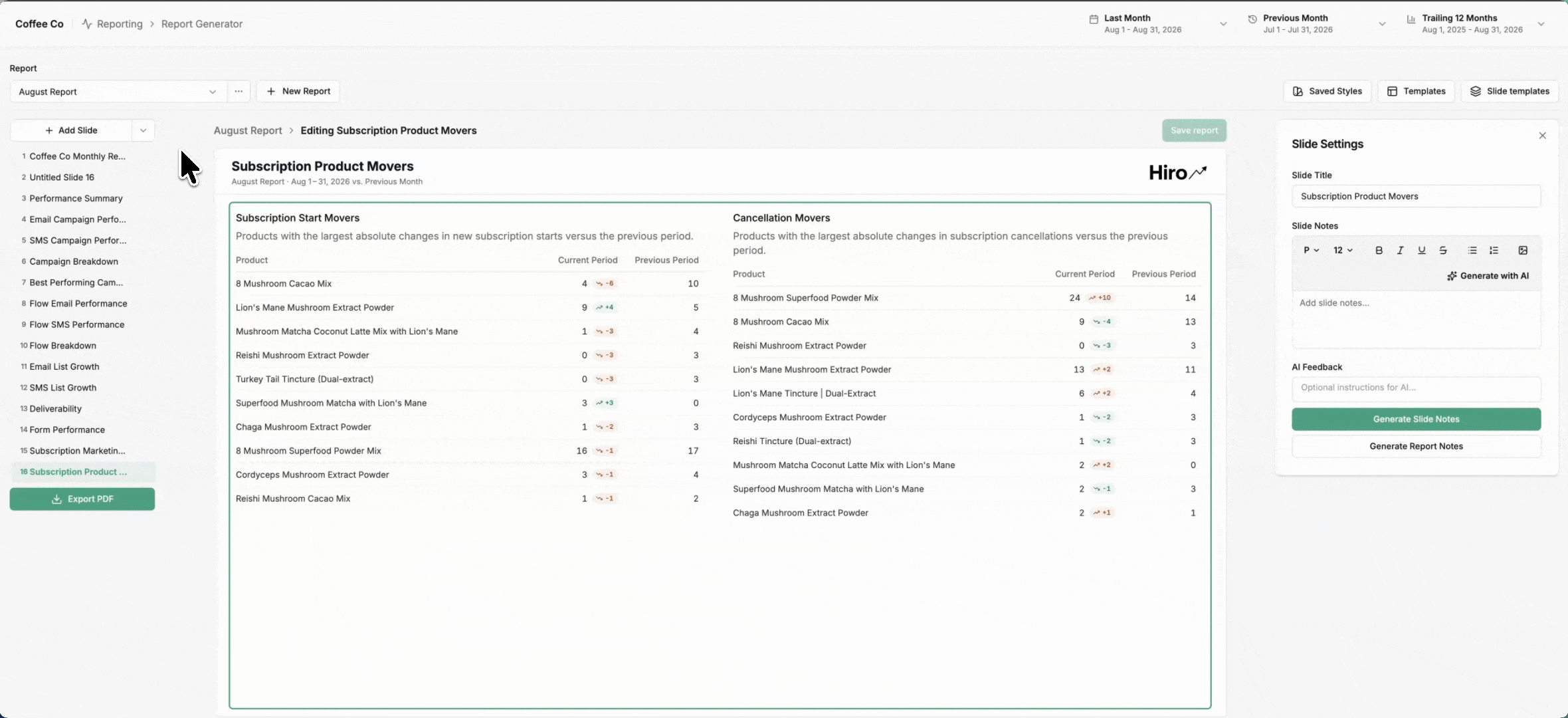Select Email List Growth slide
This screenshot has width=1568, height=718.
82,367
